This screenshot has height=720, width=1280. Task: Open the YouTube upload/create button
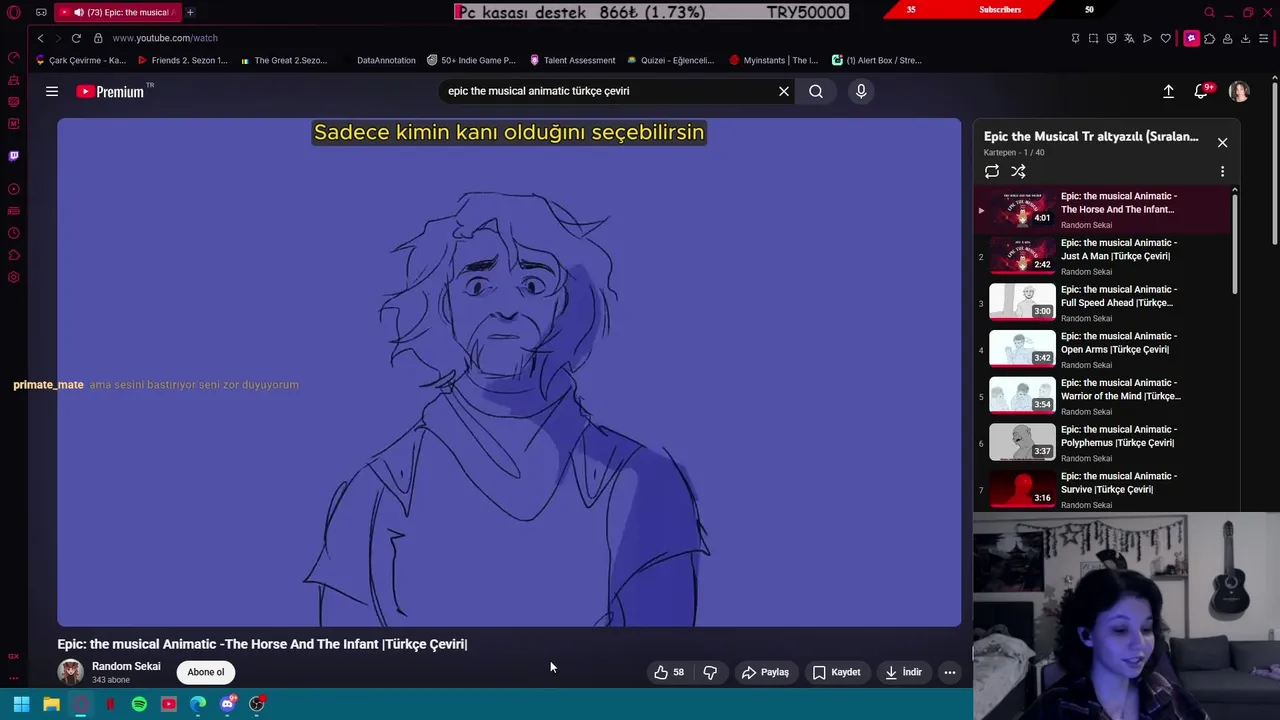click(1168, 91)
